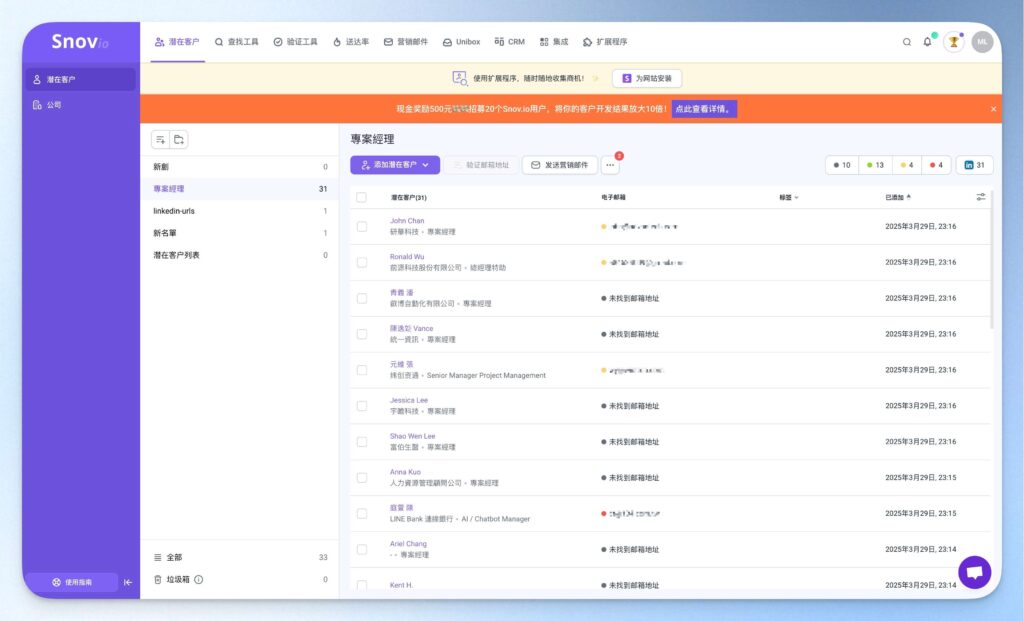Select the 潜在客户列表 list

coord(240,255)
